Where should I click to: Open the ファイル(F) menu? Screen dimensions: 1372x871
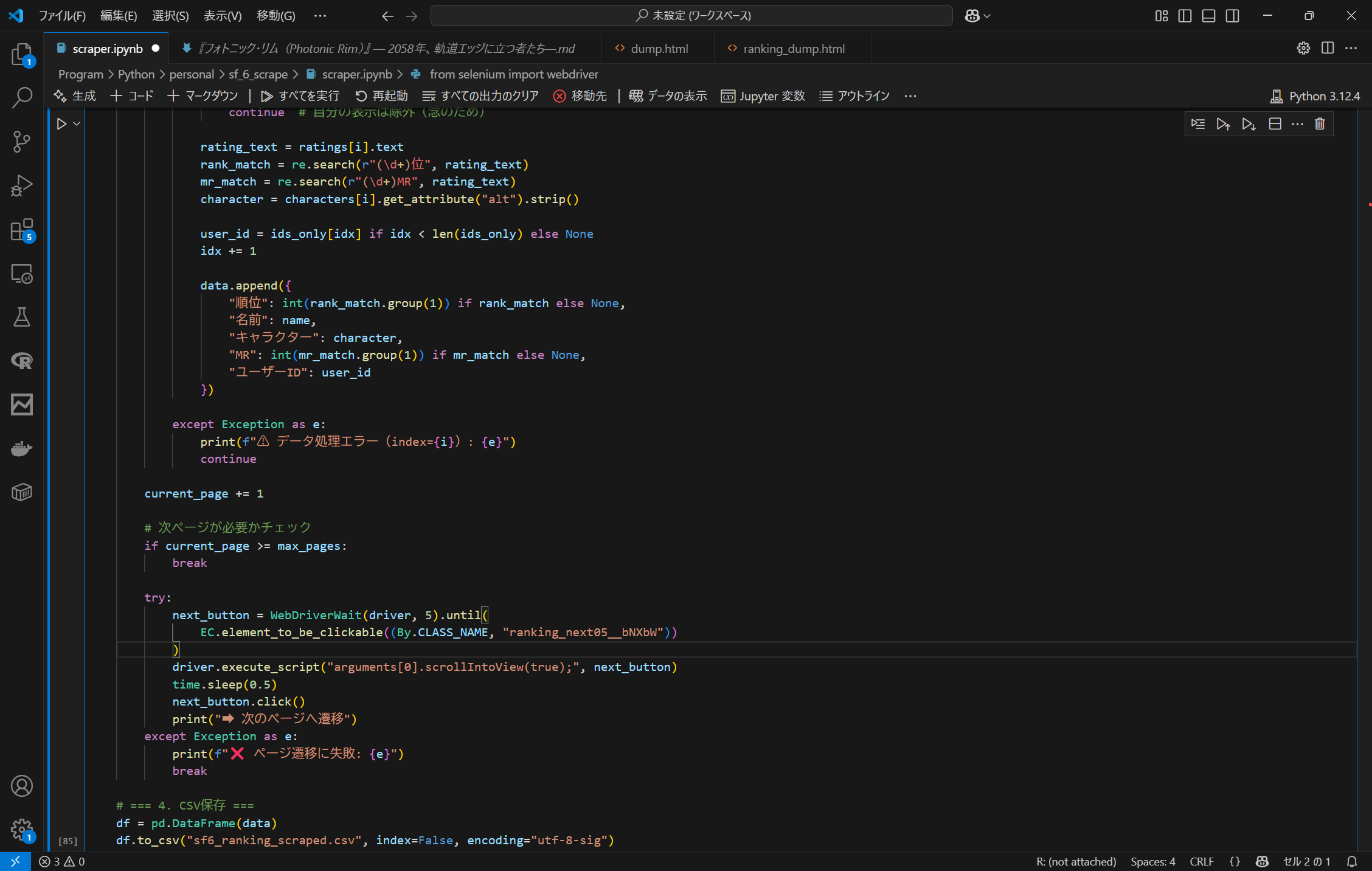(x=62, y=16)
